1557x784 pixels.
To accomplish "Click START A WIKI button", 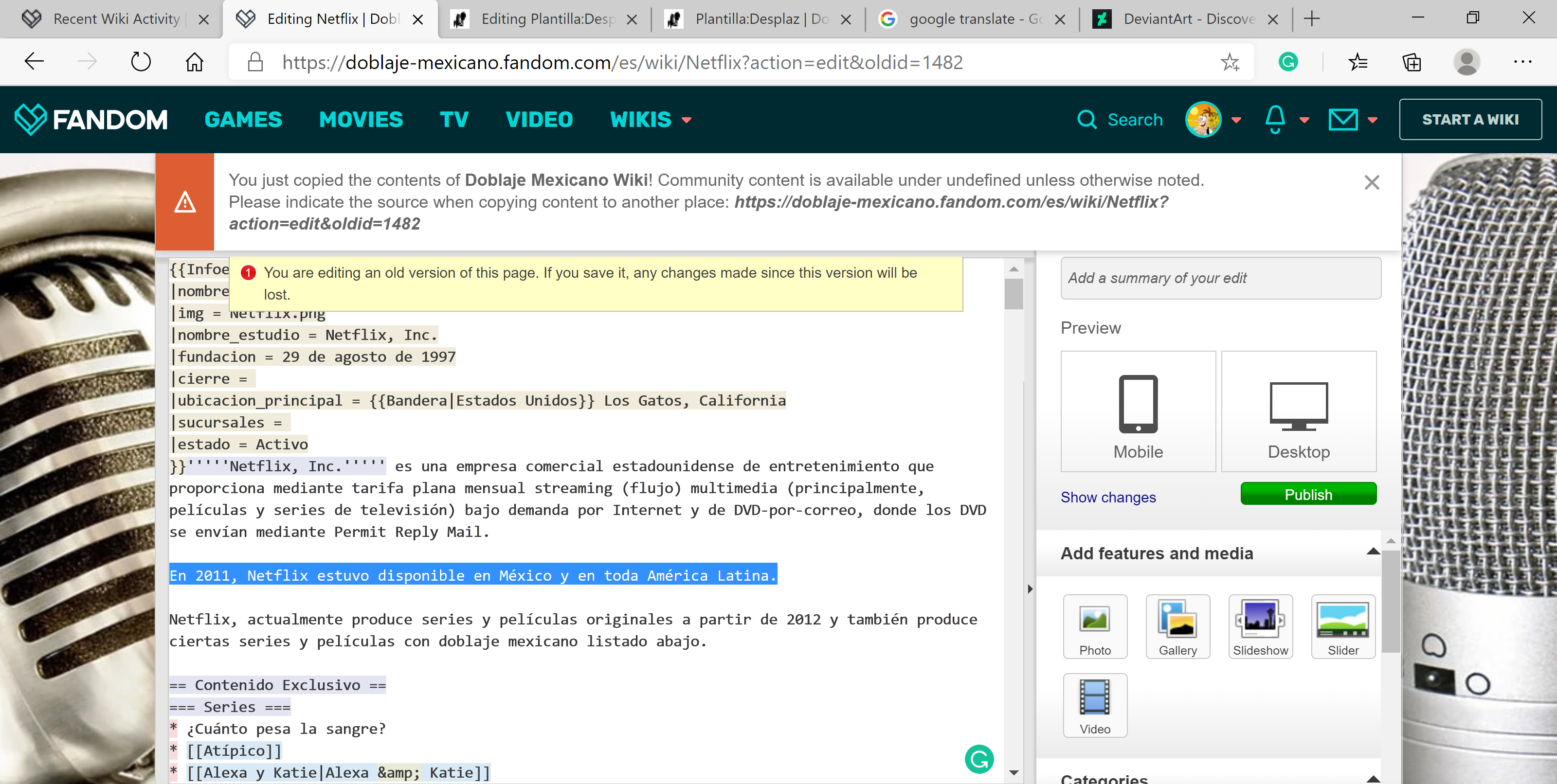I will tap(1469, 120).
